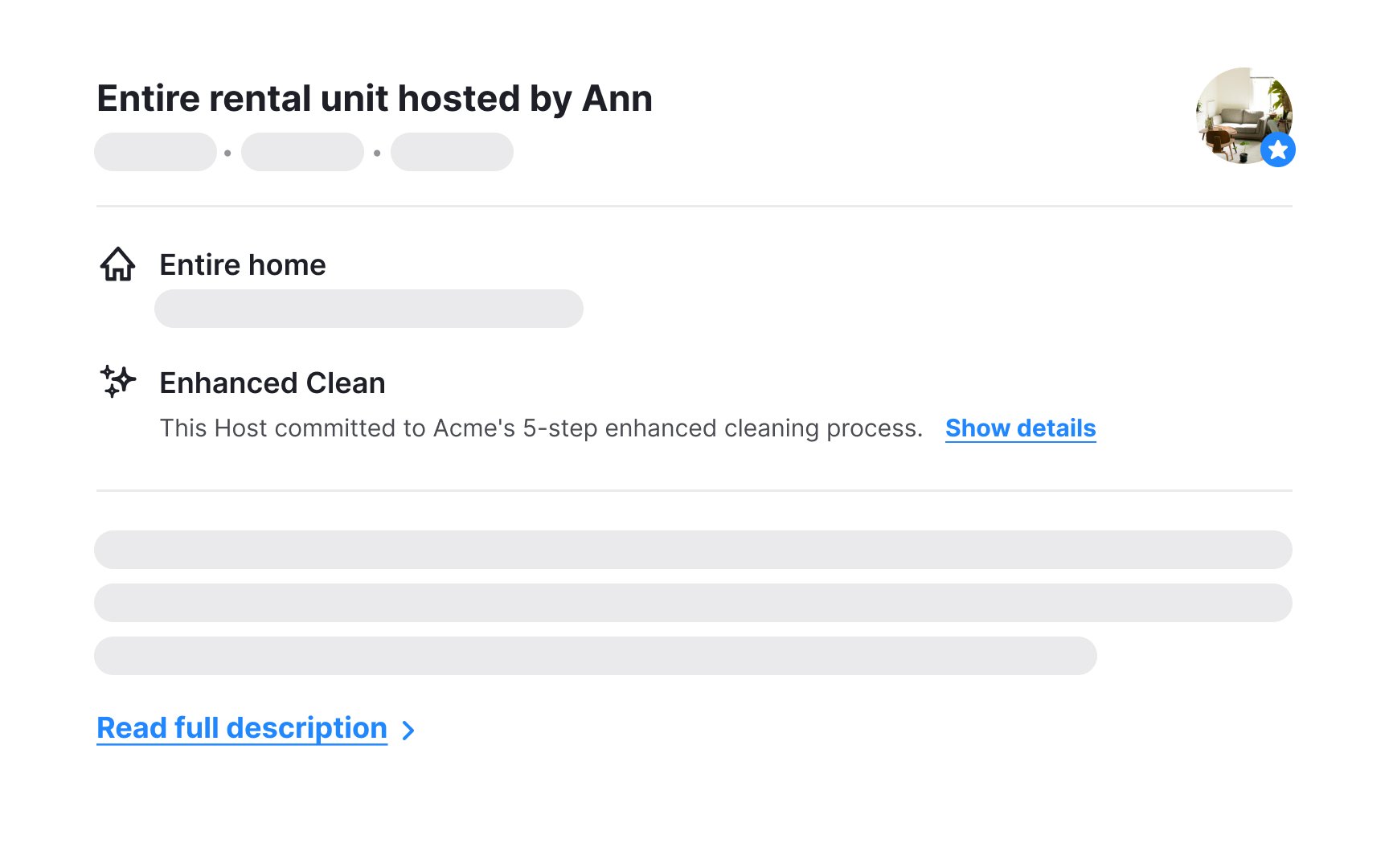Click the sparkles icon beside Enhanced Clean
The width and height of the screenshot is (1389, 868).
pyautogui.click(x=117, y=381)
